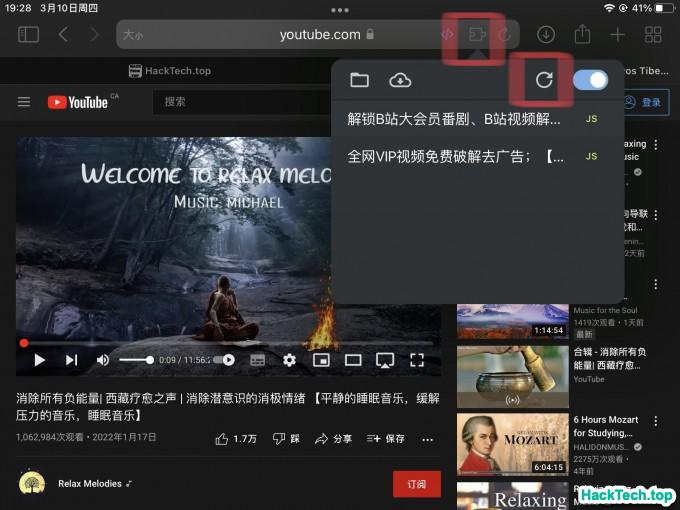
Task: Open the Safari tab overview grid
Action: click(x=653, y=34)
